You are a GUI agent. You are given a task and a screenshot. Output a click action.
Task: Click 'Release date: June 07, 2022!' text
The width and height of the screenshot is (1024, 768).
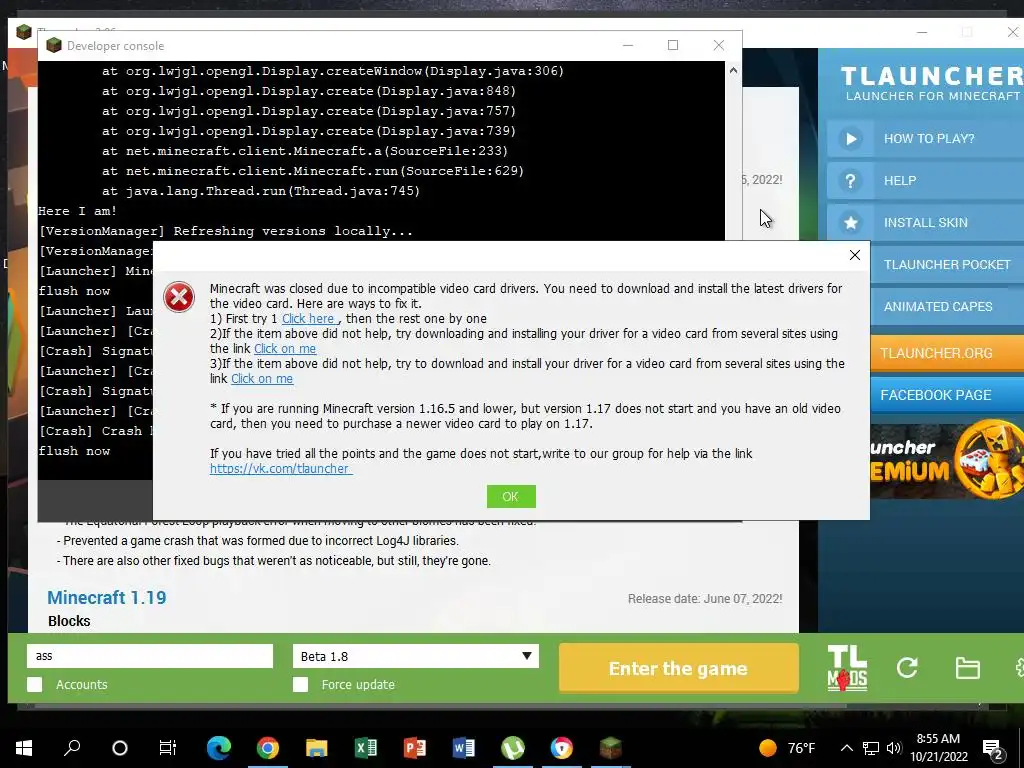(705, 599)
